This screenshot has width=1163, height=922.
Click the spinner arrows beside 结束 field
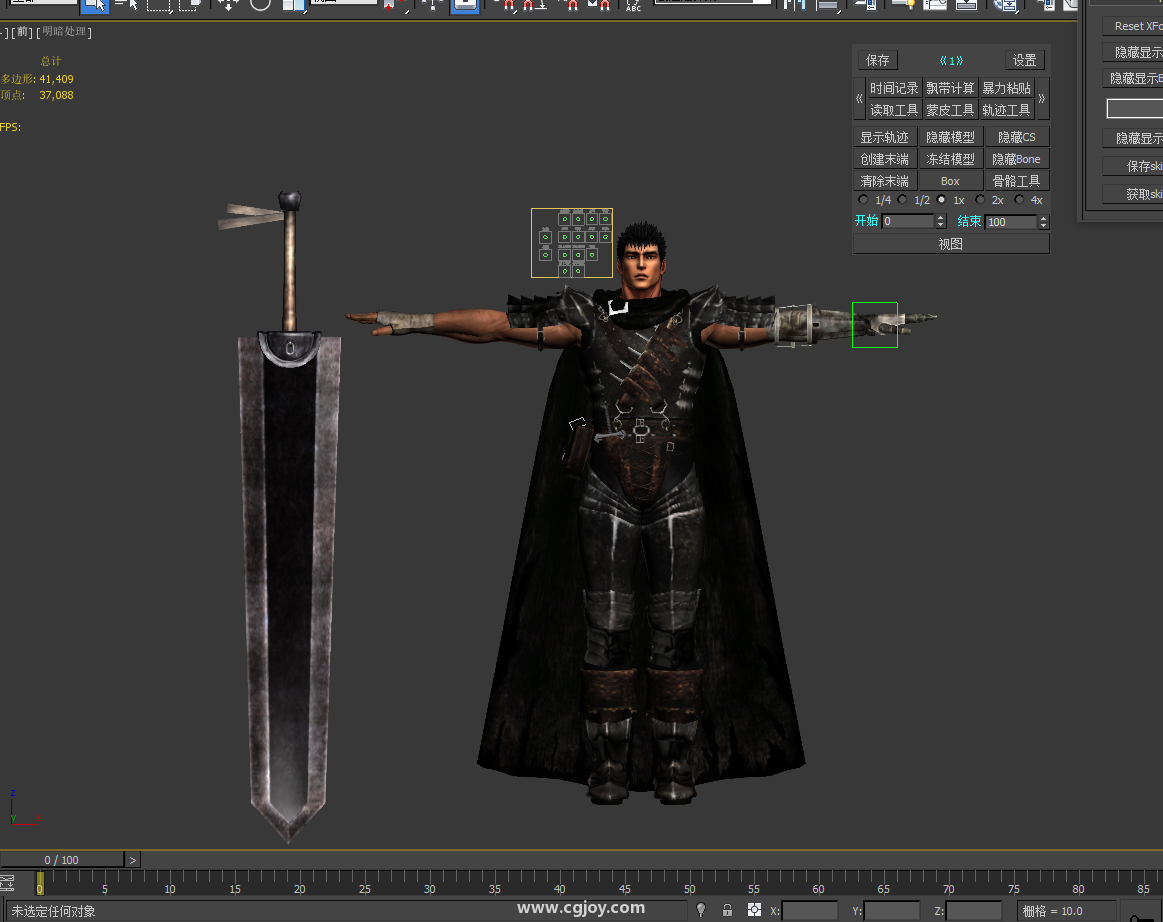pos(1043,221)
